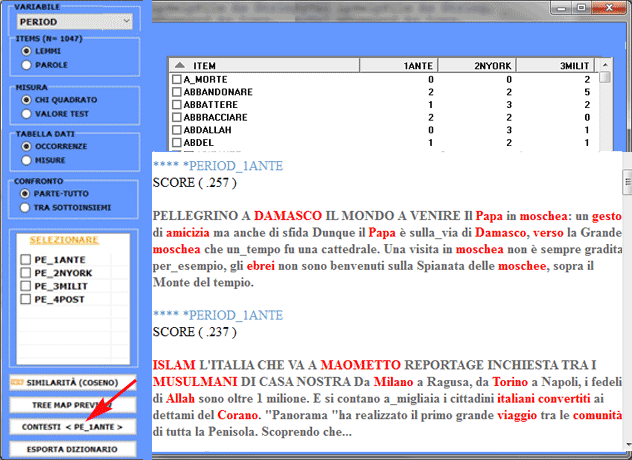Click the context panel scrollbar thumb

click(x=627, y=180)
